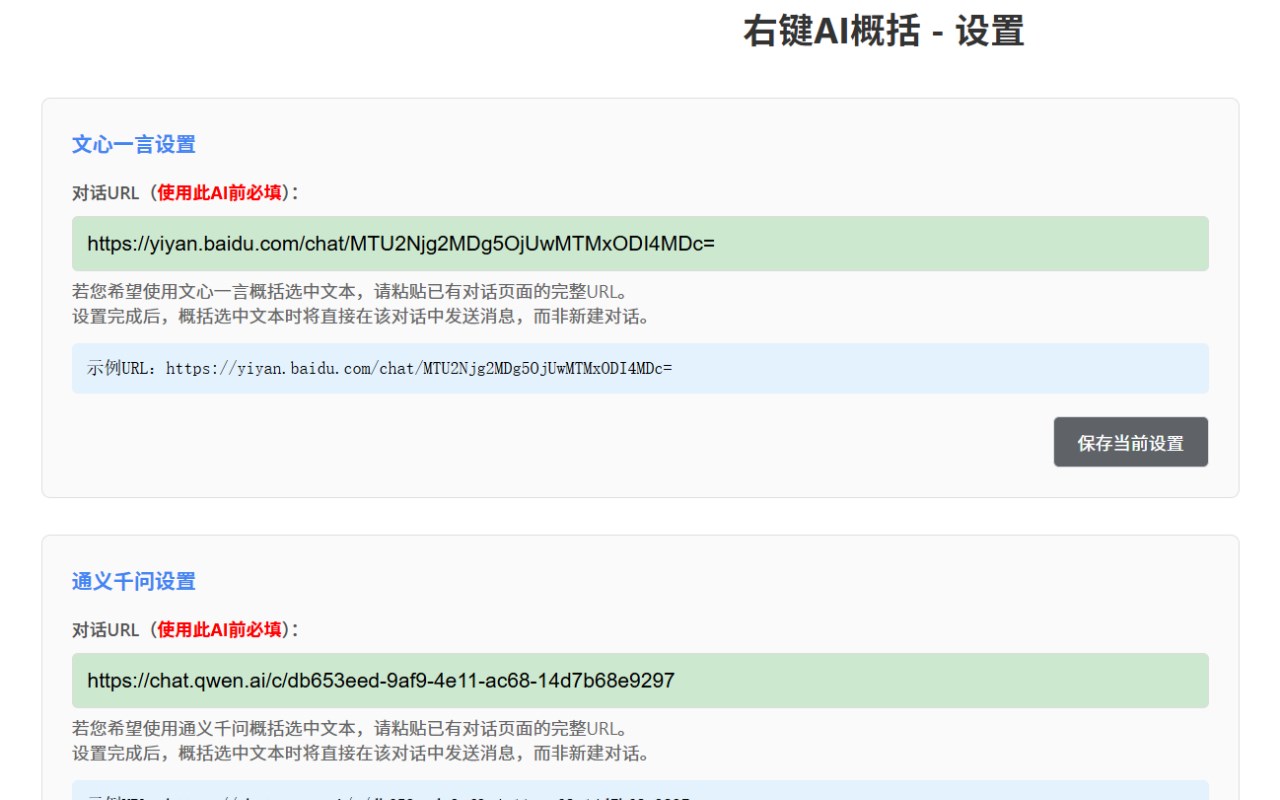Click the 对话URL label under 通义千问设置
The height and width of the screenshot is (800, 1280).
pyautogui.click(x=186, y=630)
